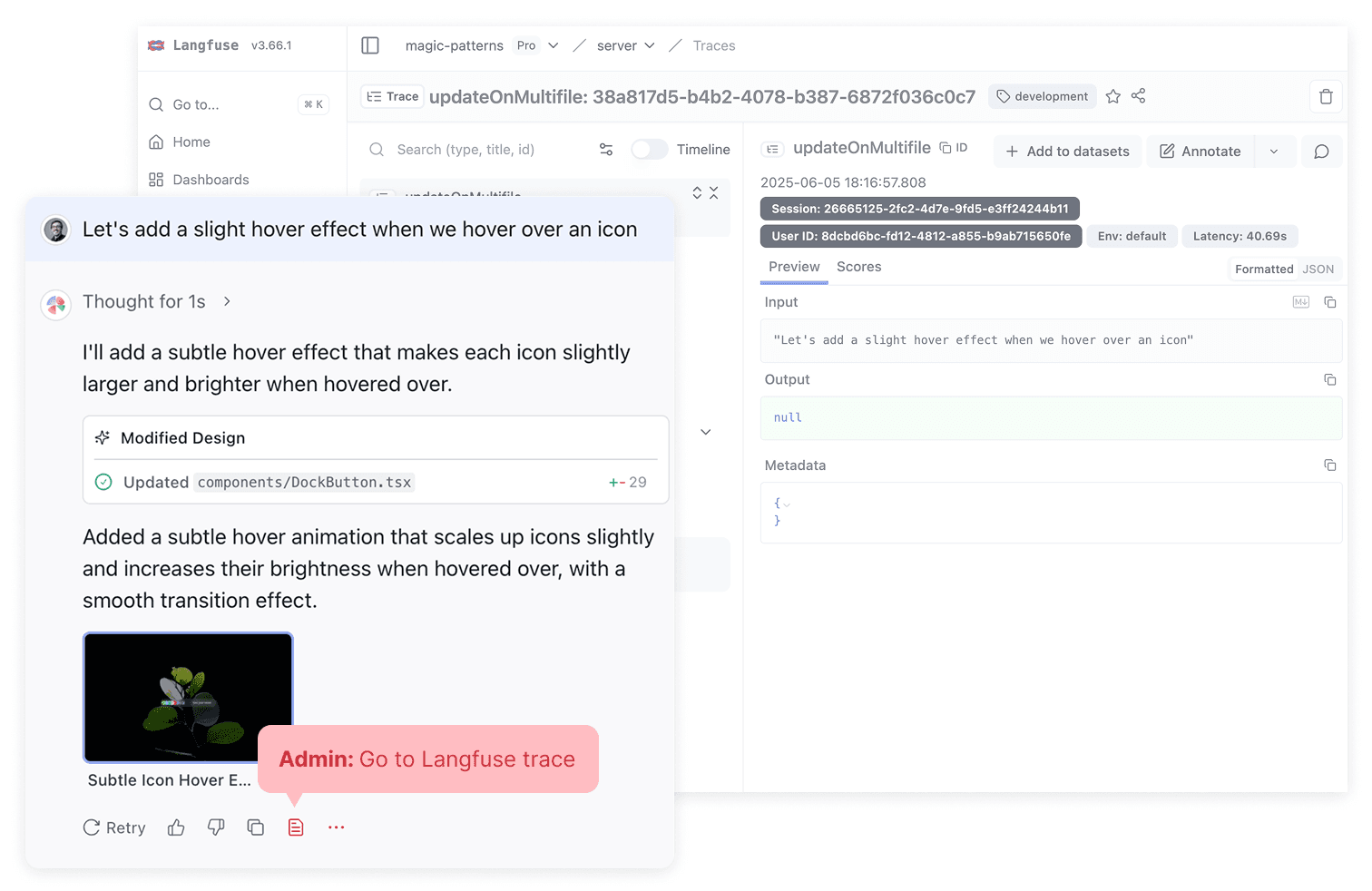
Task: Retry the assistant response
Action: pyautogui.click(x=113, y=827)
